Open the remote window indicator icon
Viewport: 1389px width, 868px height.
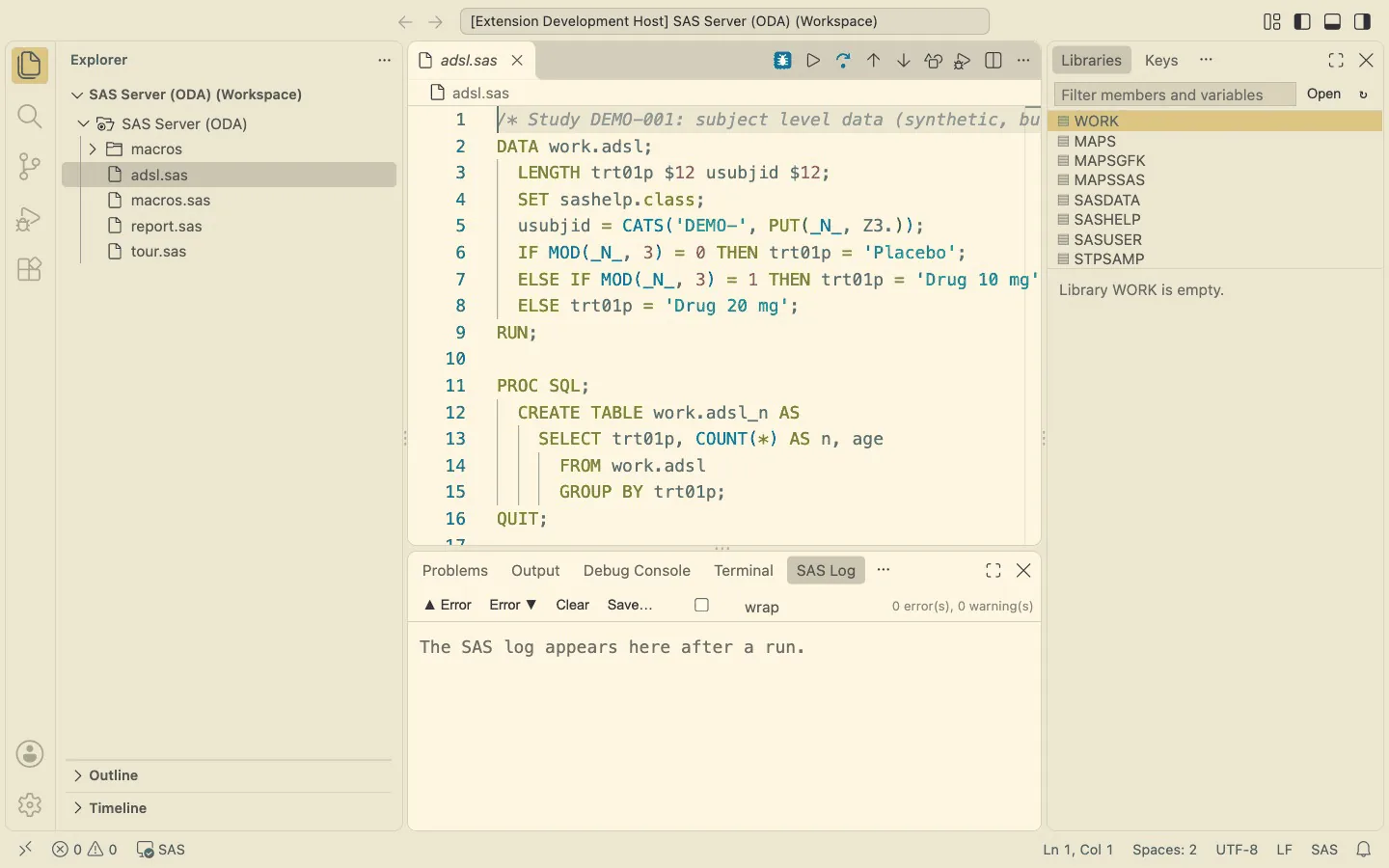(x=25, y=849)
